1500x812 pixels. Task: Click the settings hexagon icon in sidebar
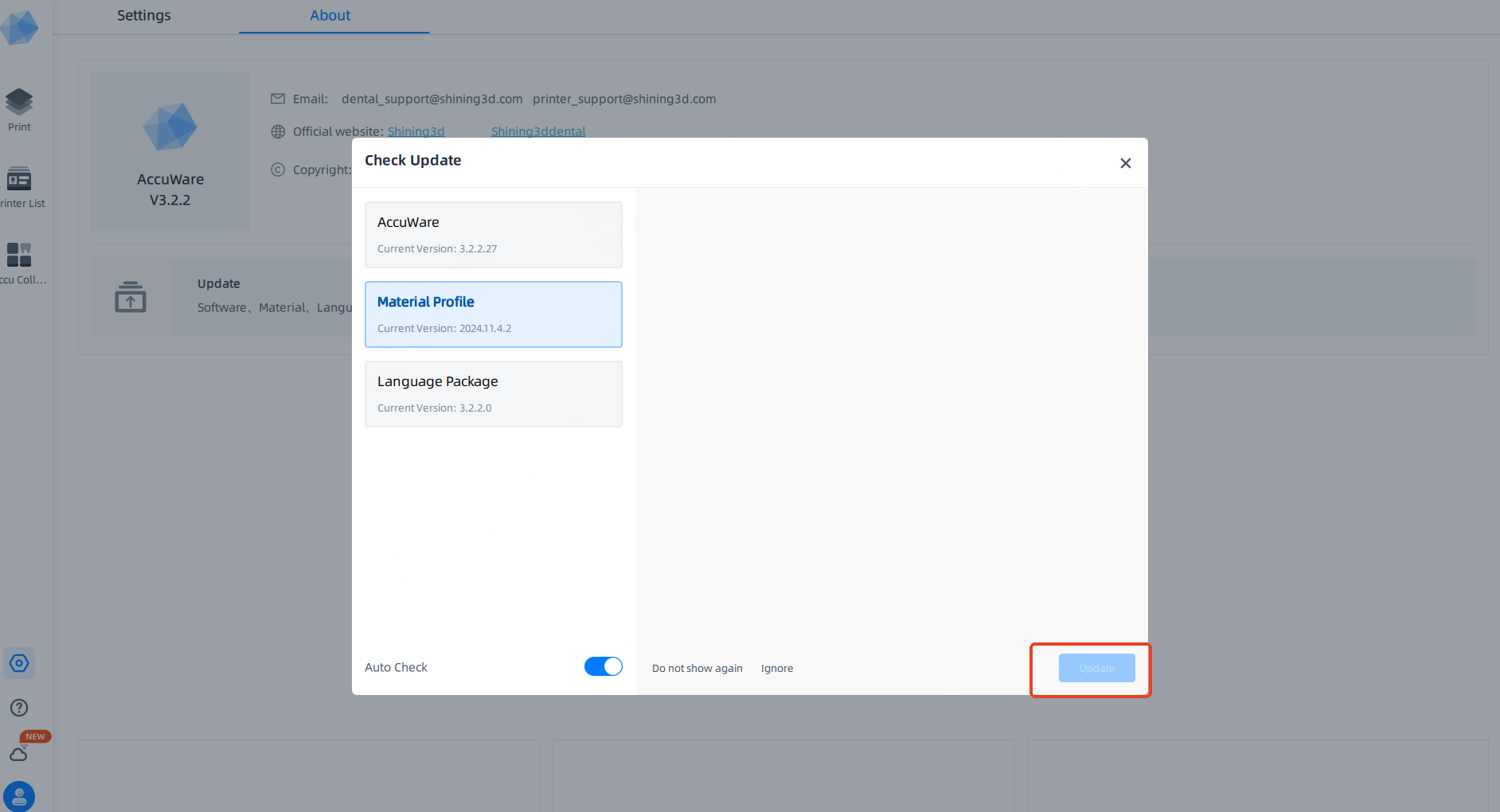click(x=19, y=663)
